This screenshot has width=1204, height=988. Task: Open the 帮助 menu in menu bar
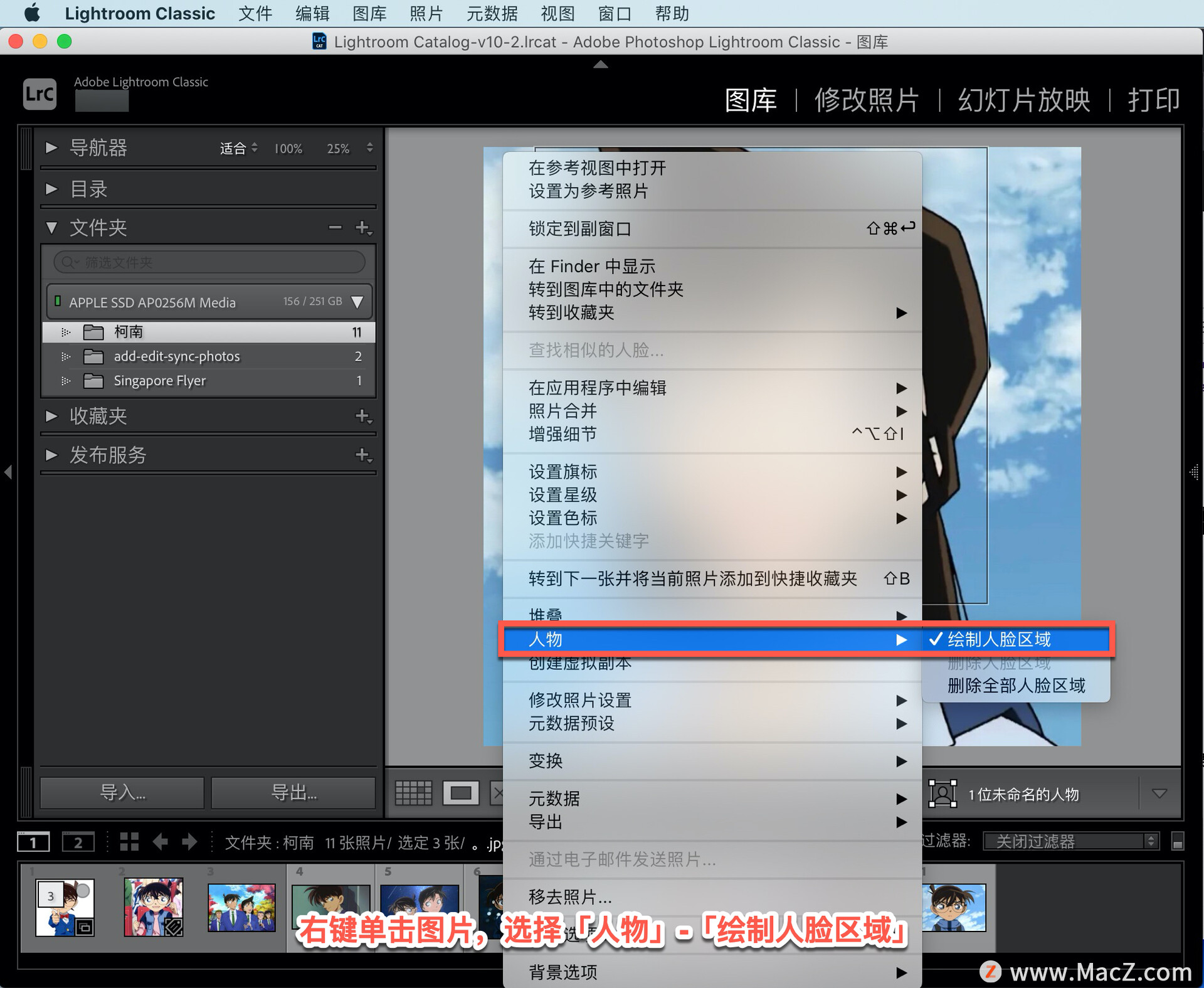point(672,13)
